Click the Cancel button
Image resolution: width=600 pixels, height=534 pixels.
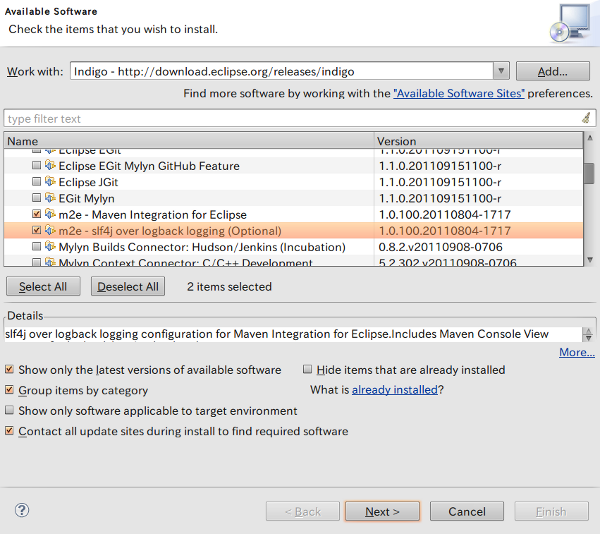click(467, 511)
